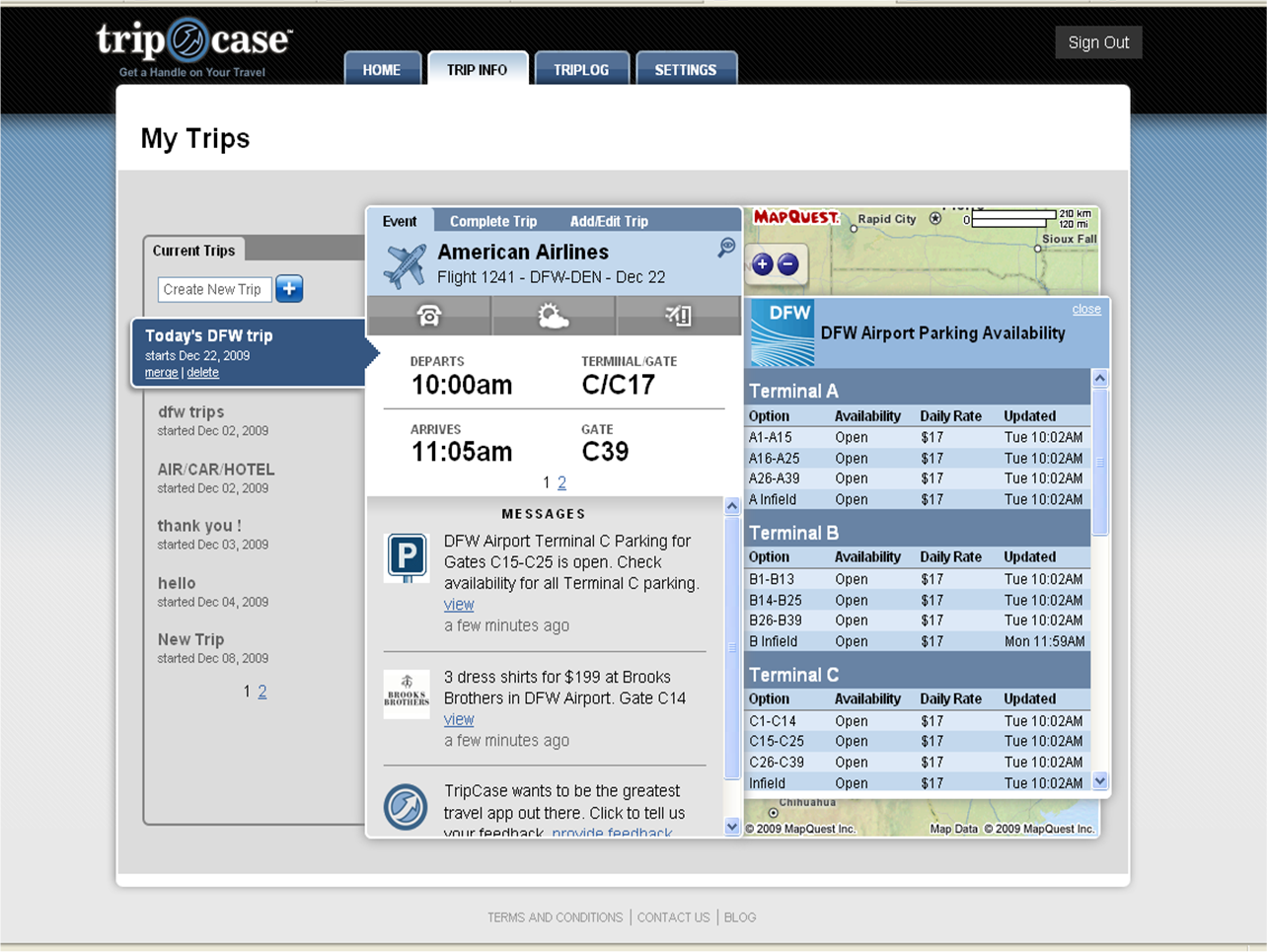
Task: Click the departure time 10:00am
Action: point(462,385)
